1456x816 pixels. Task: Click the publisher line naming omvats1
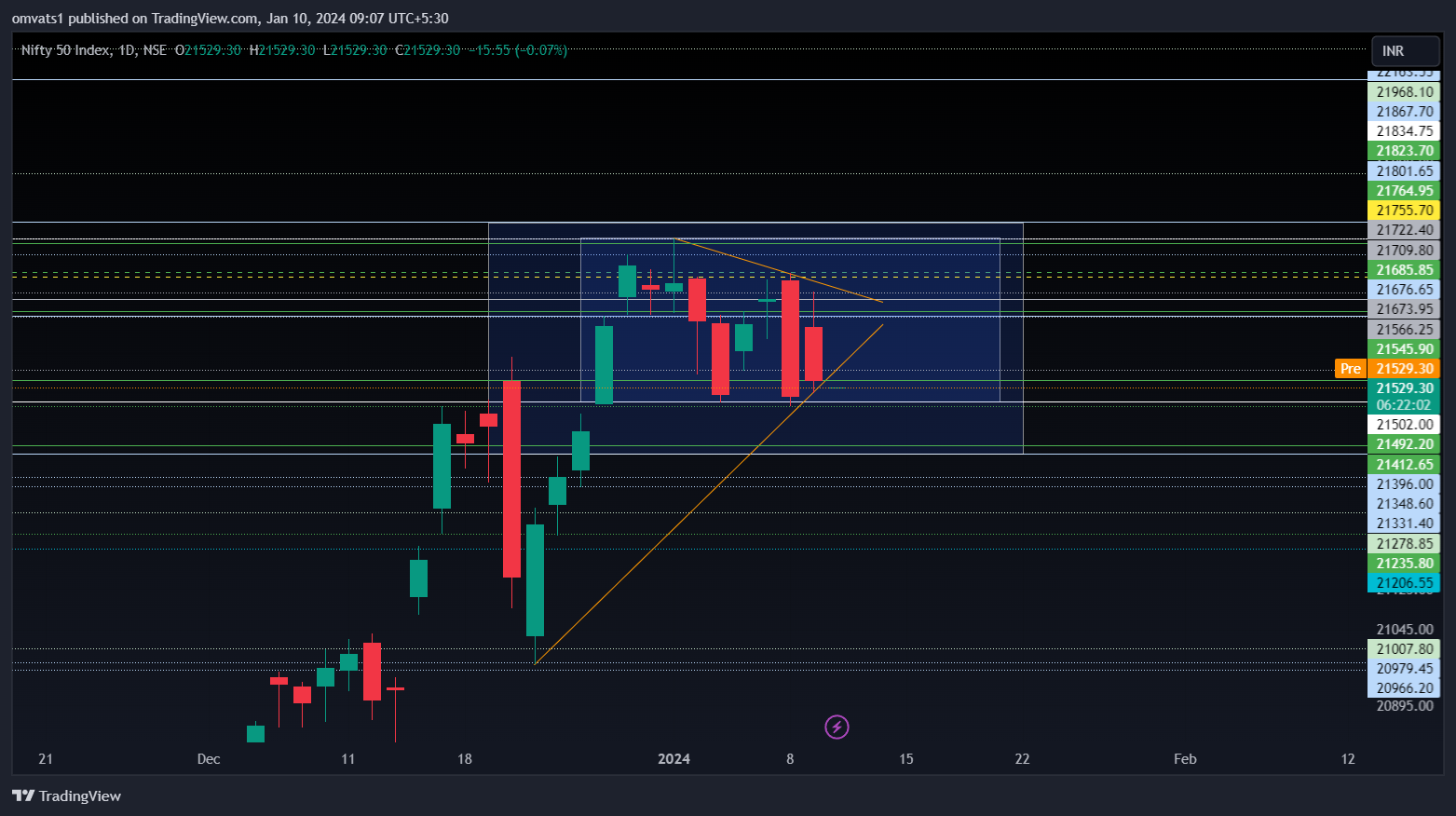230,19
